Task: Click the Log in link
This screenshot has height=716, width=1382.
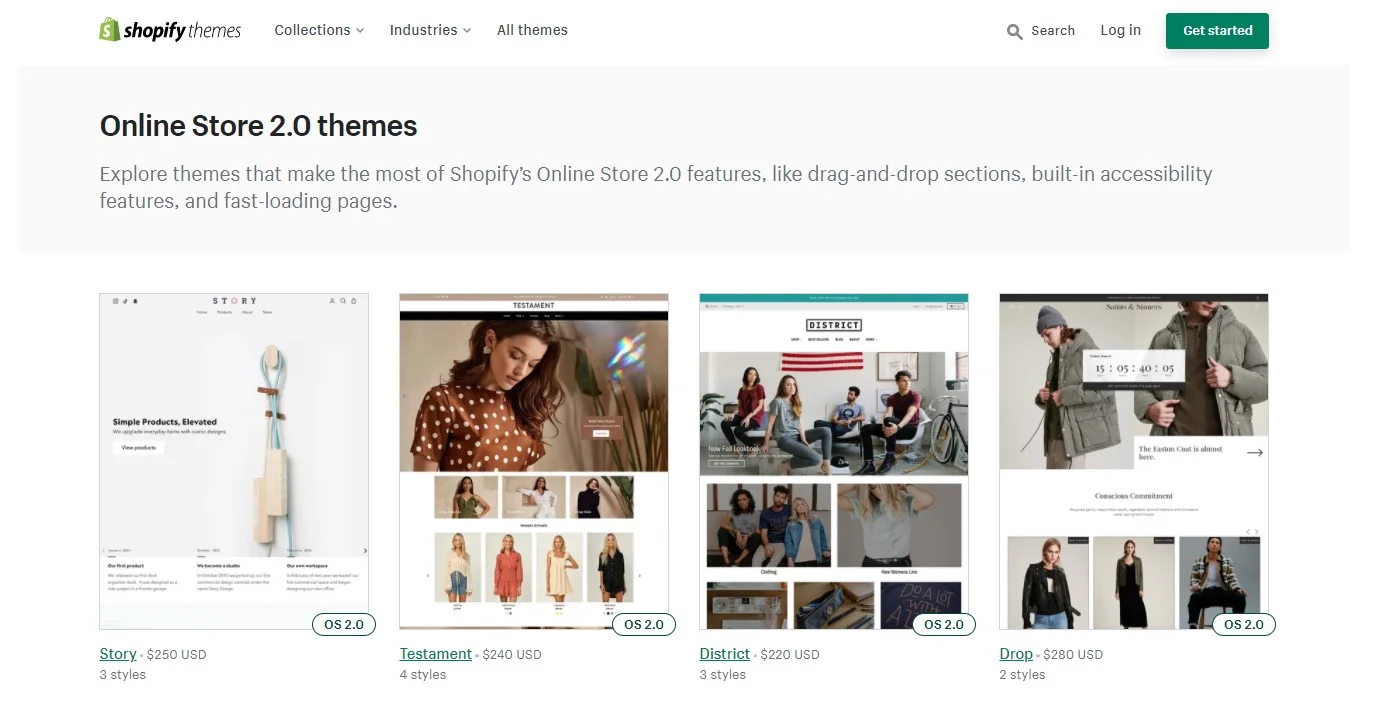Action: (x=1120, y=30)
